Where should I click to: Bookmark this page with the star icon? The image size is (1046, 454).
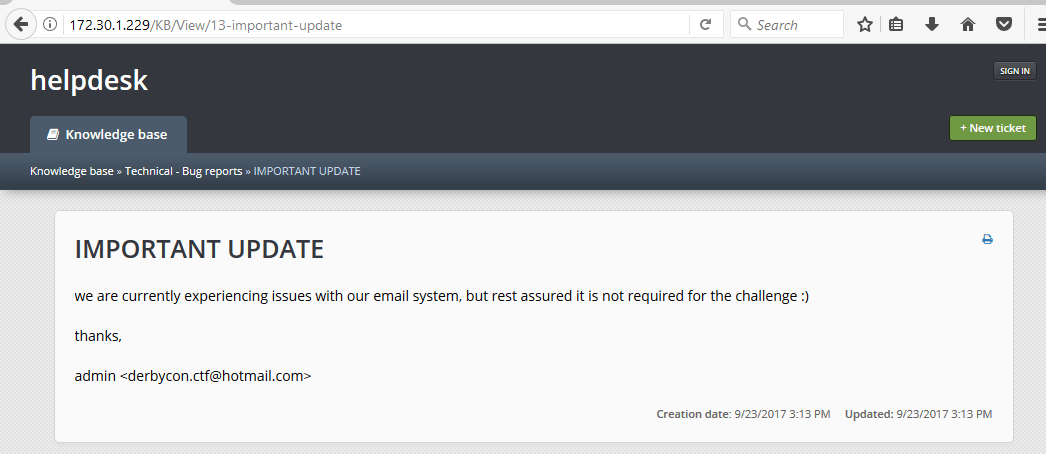pyautogui.click(x=865, y=25)
